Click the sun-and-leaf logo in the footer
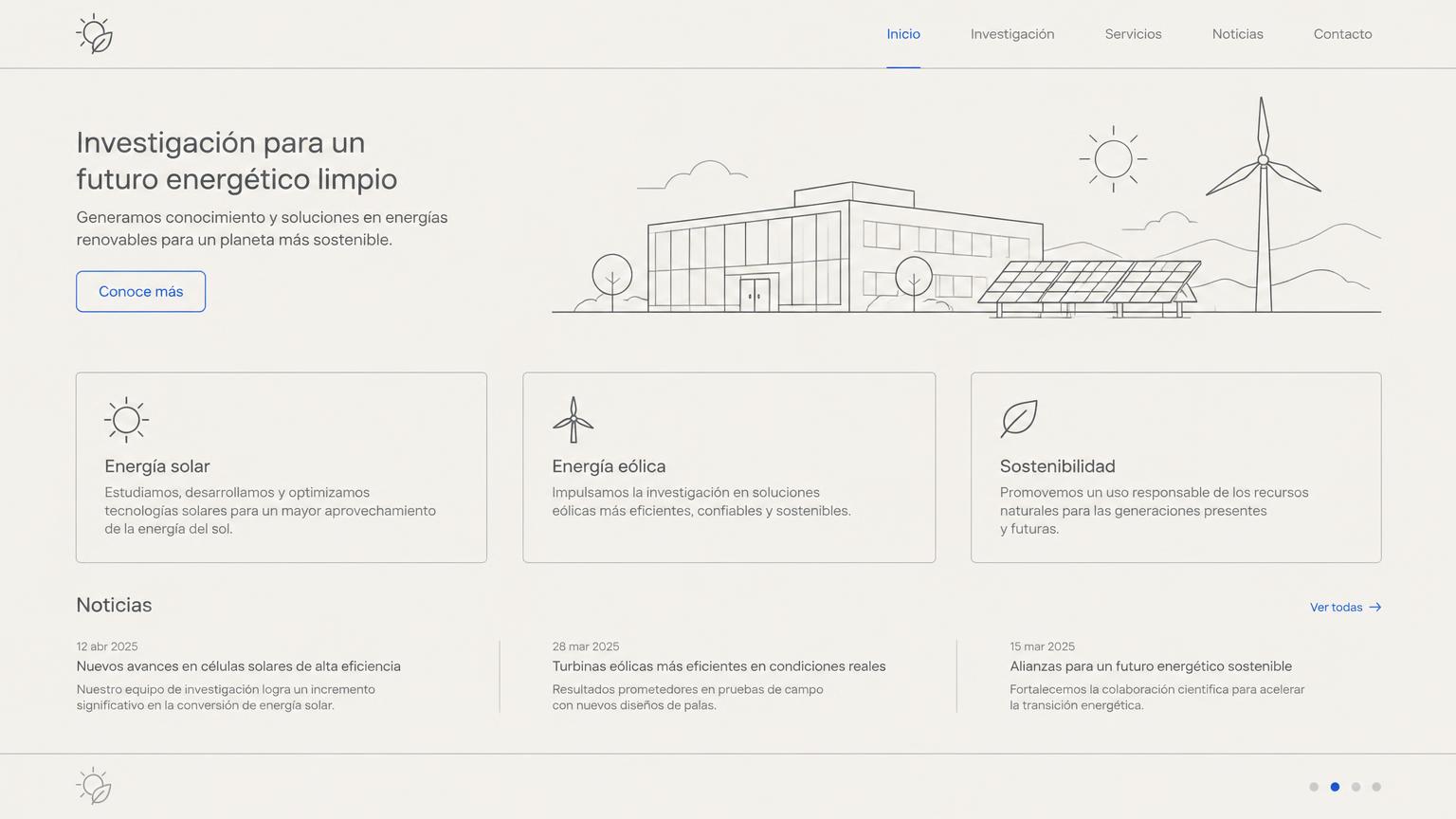Image resolution: width=1456 pixels, height=819 pixels. [x=94, y=786]
